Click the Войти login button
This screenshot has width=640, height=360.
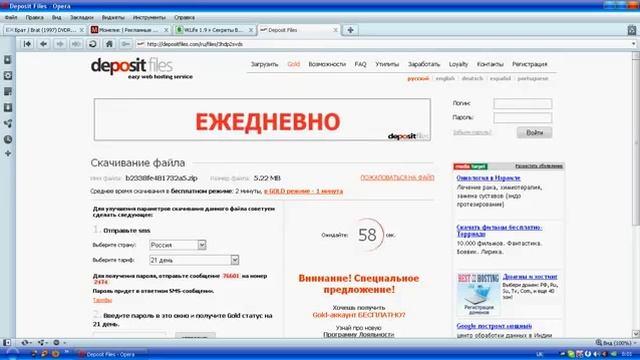click(534, 133)
